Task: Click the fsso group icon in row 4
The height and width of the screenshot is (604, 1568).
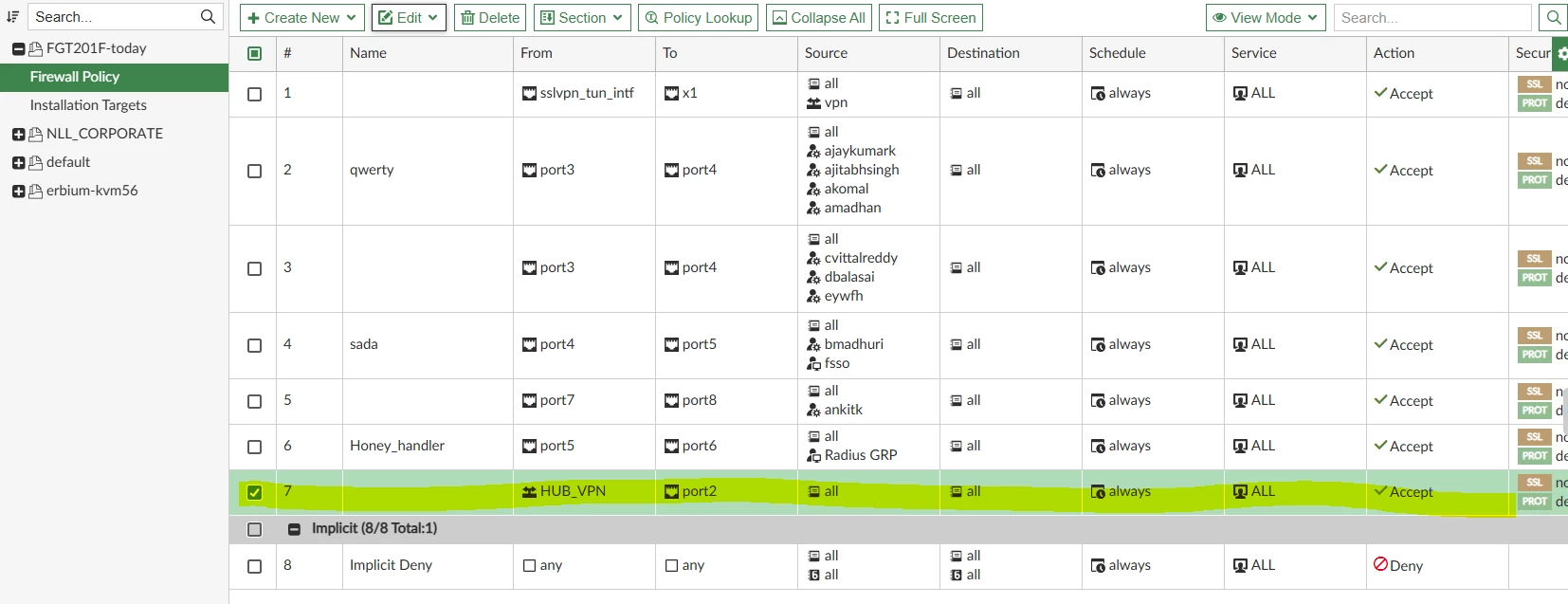Action: [813, 363]
